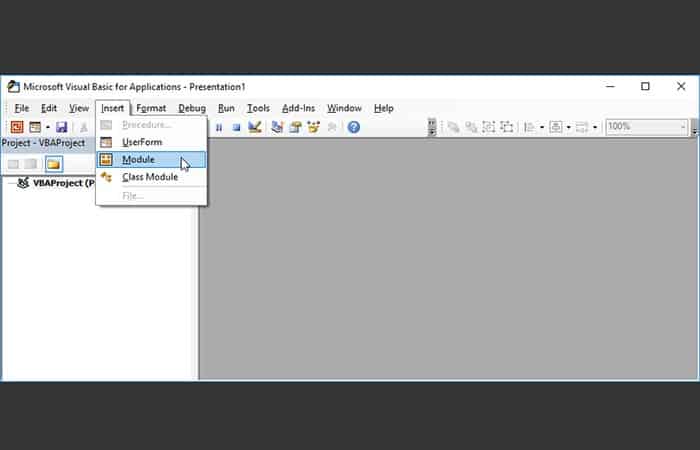
Task: Choose Class Module in the Insert menu
Action: 151,177
